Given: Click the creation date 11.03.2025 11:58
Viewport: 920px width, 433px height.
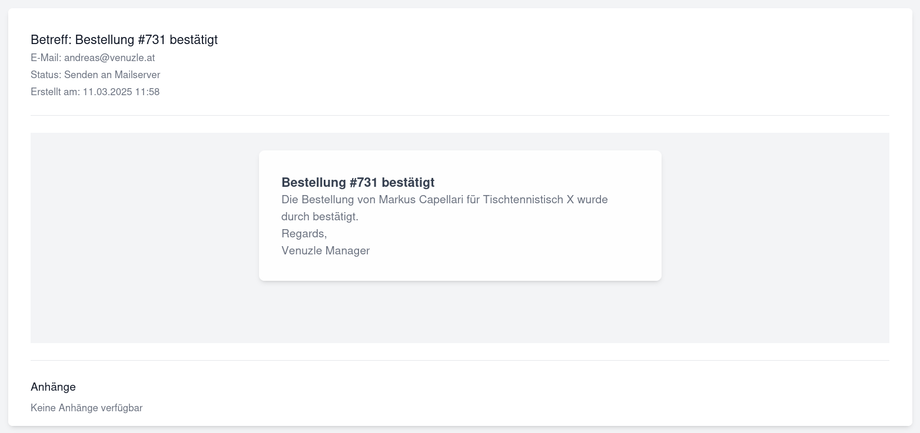Looking at the screenshot, I should pos(121,92).
